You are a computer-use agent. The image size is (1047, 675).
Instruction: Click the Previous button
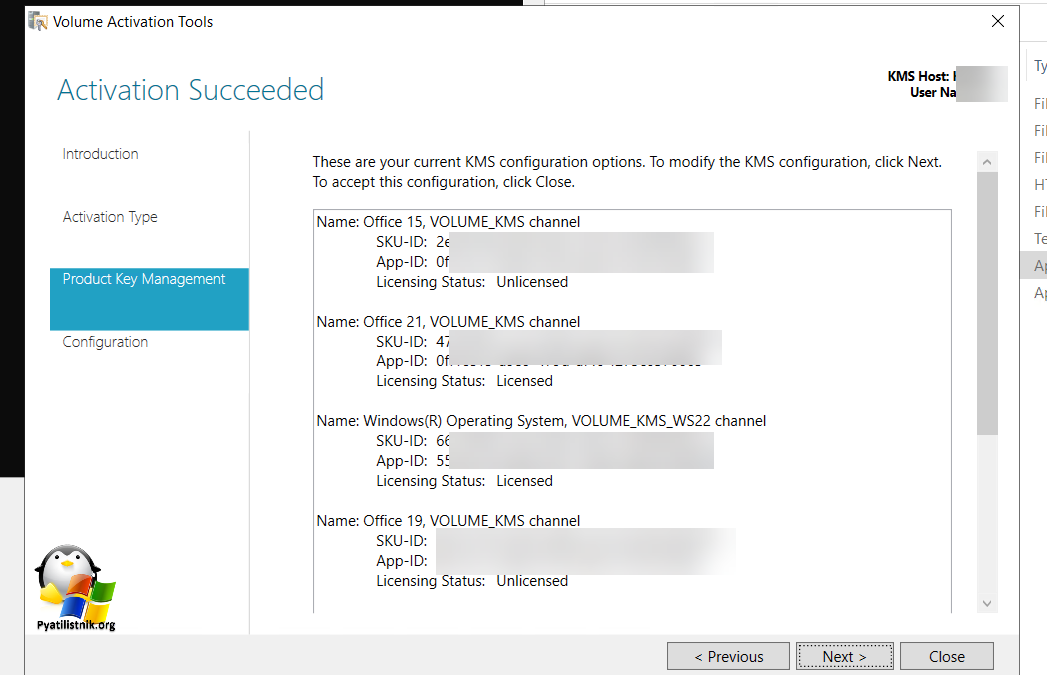click(728, 656)
